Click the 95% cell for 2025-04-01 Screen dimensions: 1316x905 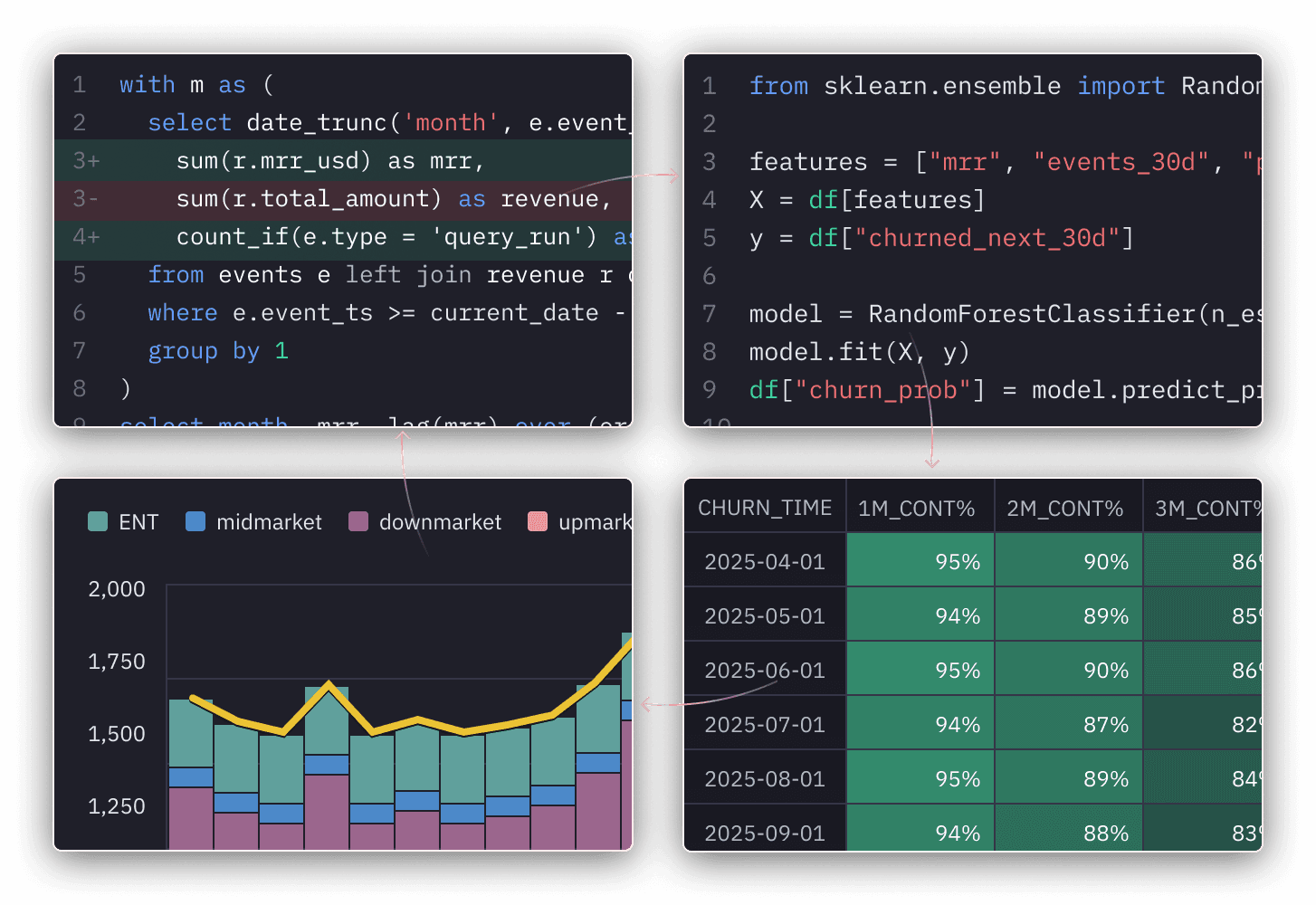coord(920,560)
